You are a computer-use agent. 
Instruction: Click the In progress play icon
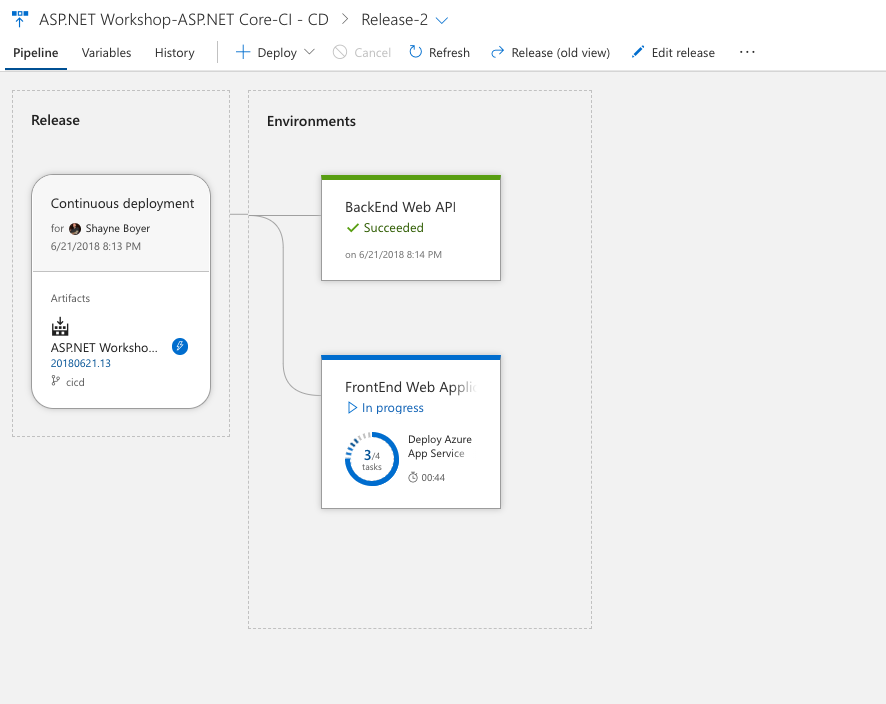click(x=352, y=407)
